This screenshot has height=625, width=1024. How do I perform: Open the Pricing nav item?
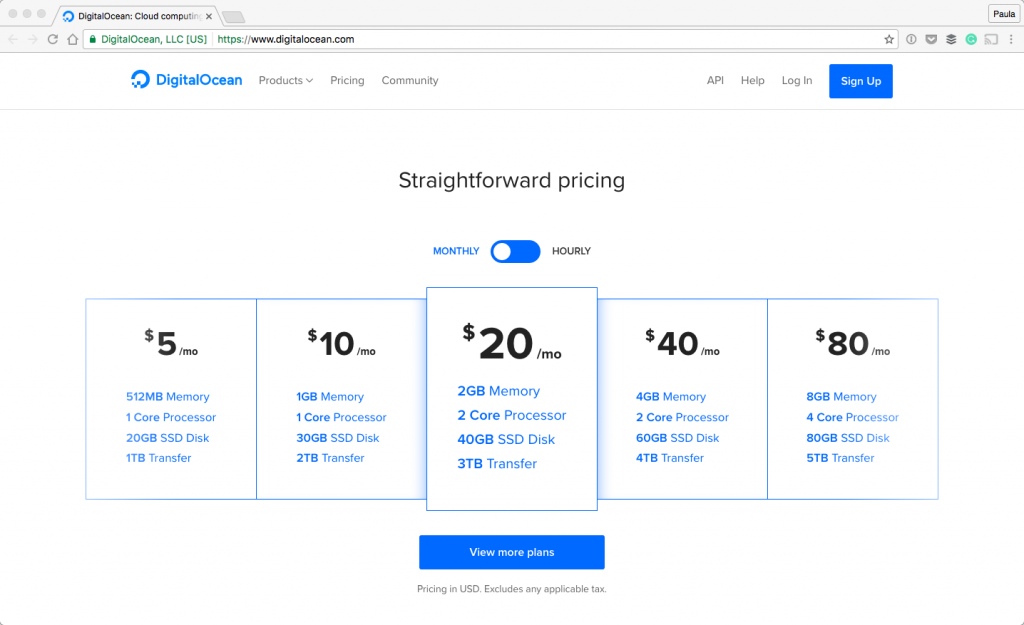coord(347,80)
